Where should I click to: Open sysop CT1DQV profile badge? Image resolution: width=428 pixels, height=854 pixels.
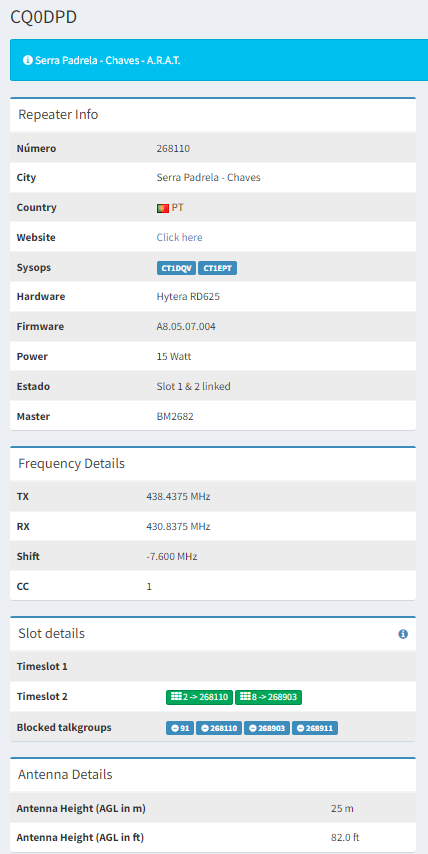[x=176, y=268]
